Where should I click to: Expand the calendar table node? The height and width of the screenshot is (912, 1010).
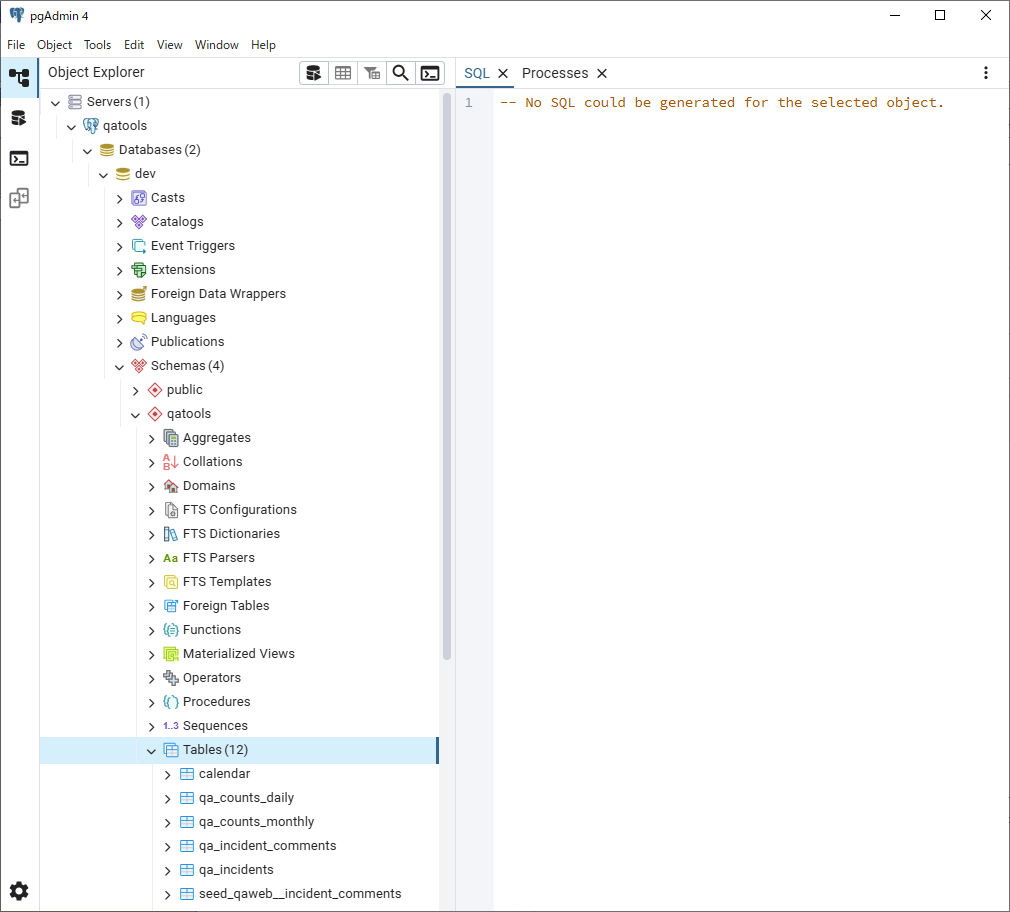pyautogui.click(x=167, y=774)
